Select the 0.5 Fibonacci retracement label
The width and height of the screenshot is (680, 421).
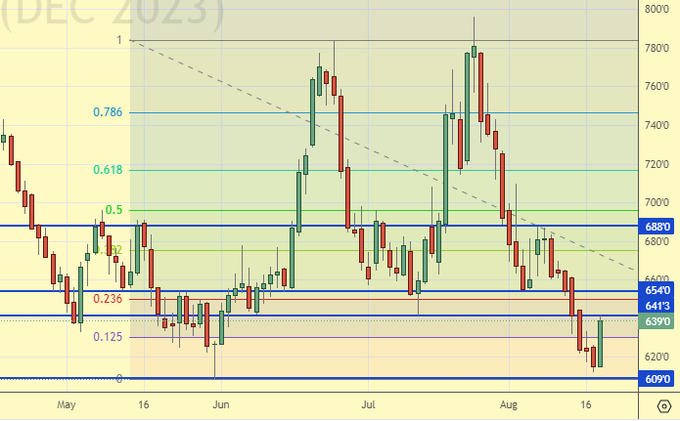coord(114,210)
